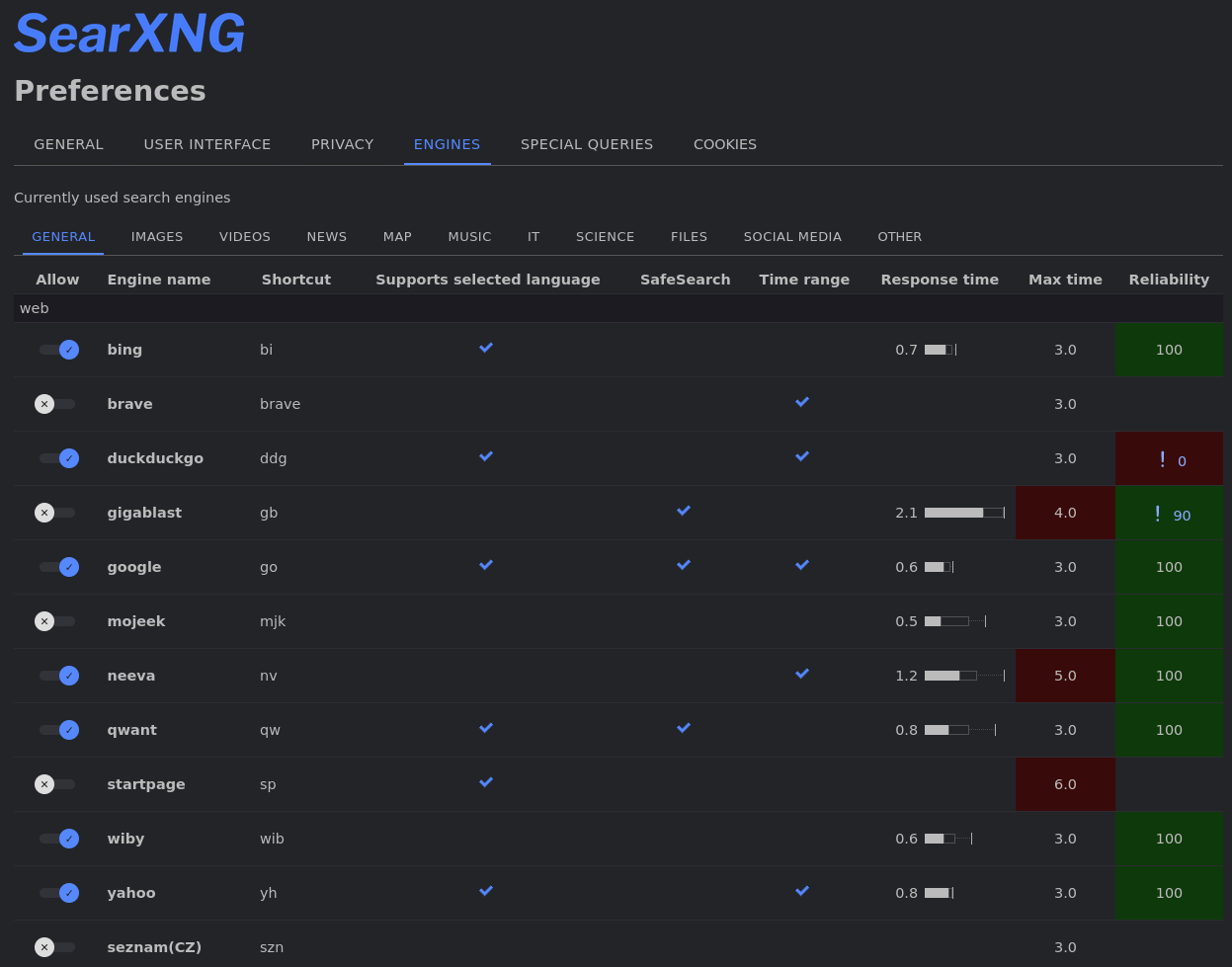Image resolution: width=1232 pixels, height=967 pixels.
Task: Turn off the duckduckgo engine
Action: click(x=58, y=458)
